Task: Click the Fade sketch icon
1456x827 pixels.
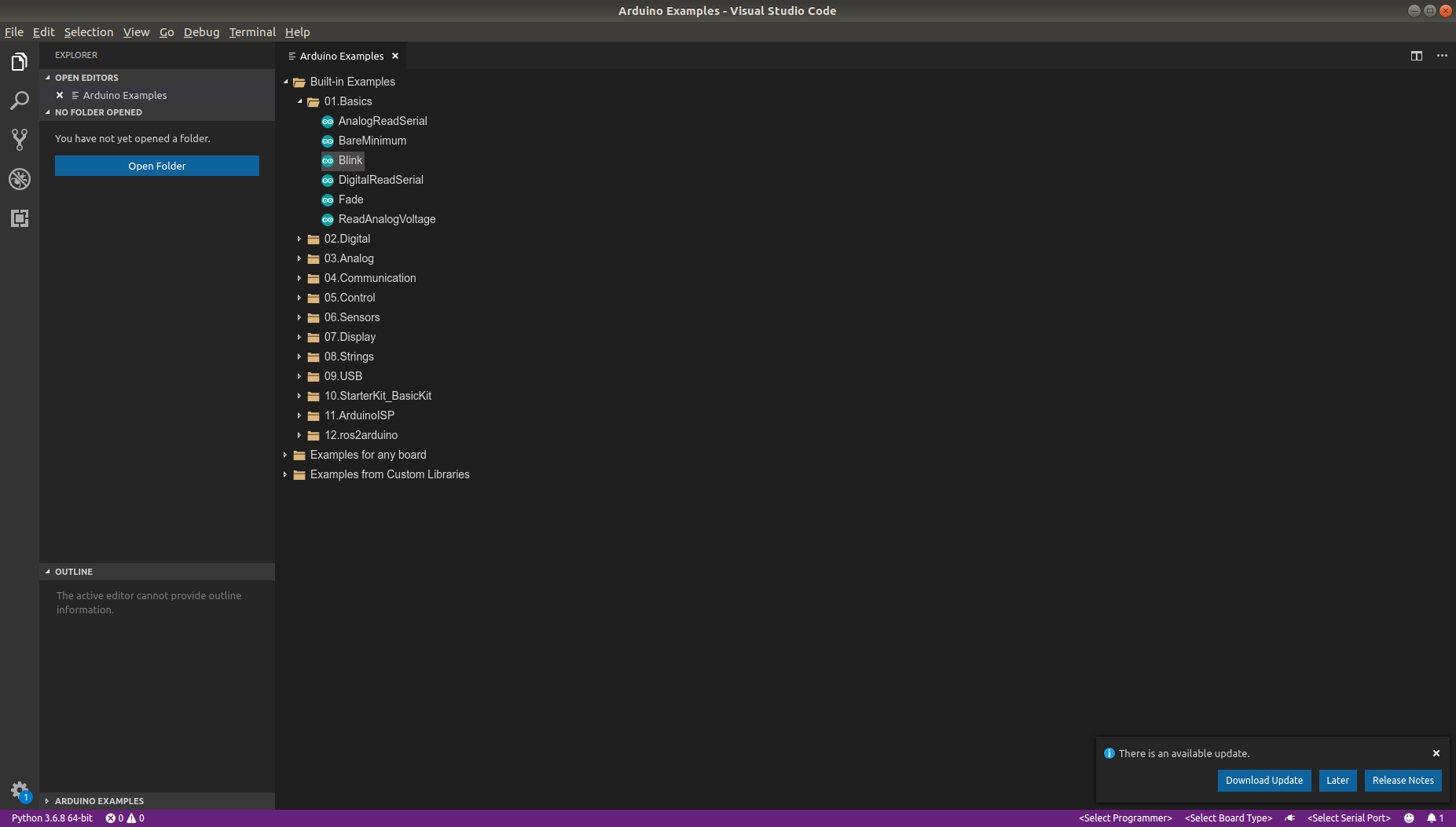Action: pyautogui.click(x=328, y=199)
